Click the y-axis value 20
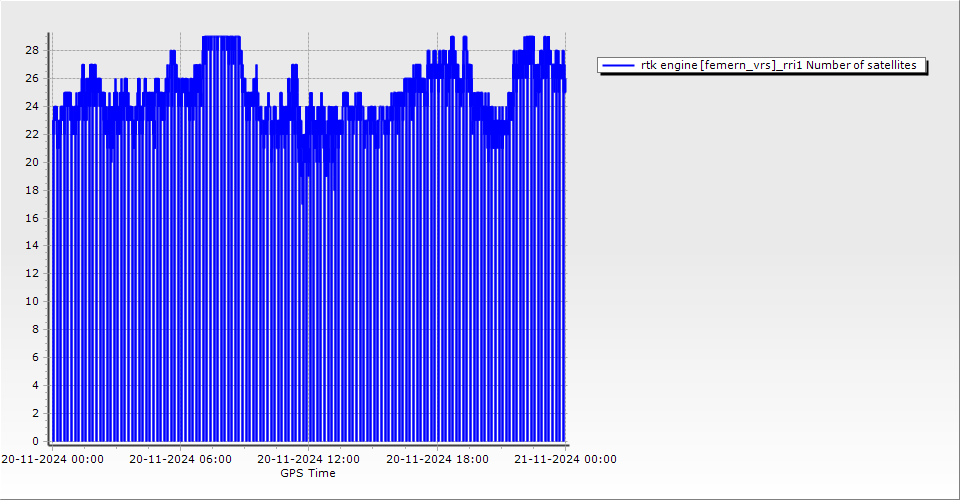The height and width of the screenshot is (500, 960). [x=32, y=162]
